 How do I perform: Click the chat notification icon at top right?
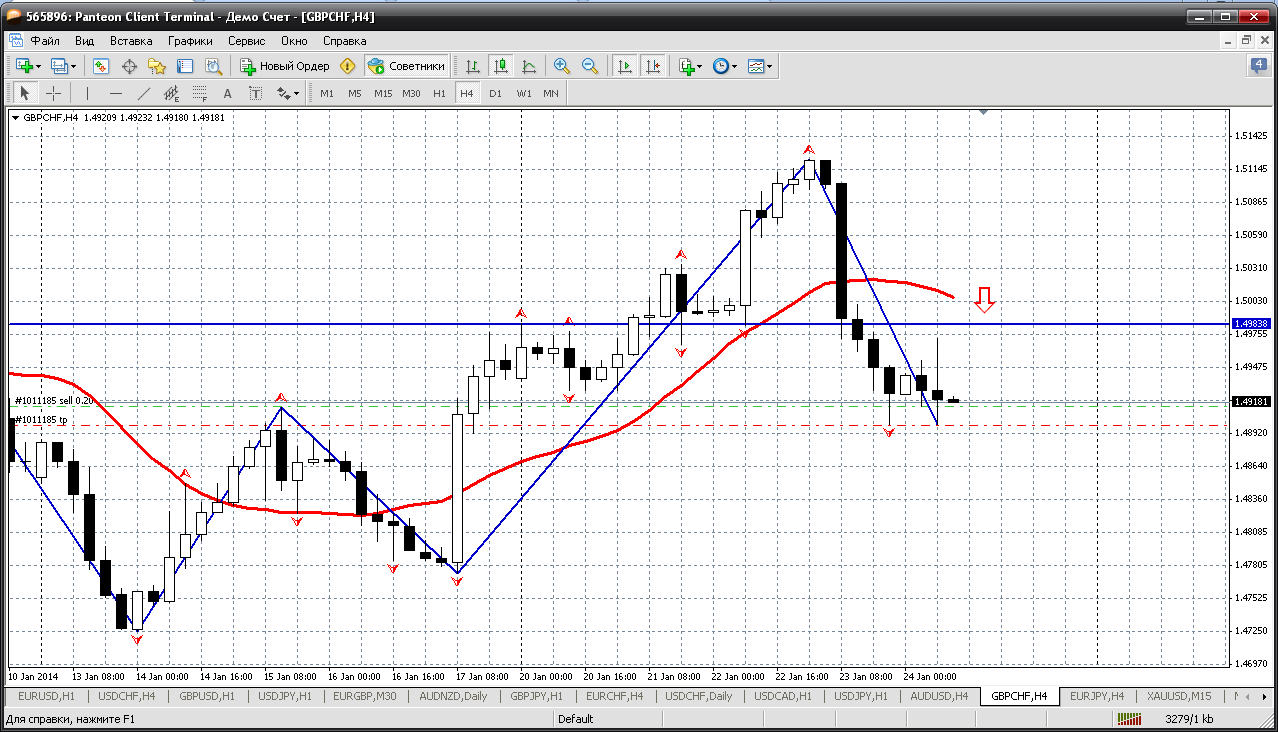point(1258,66)
